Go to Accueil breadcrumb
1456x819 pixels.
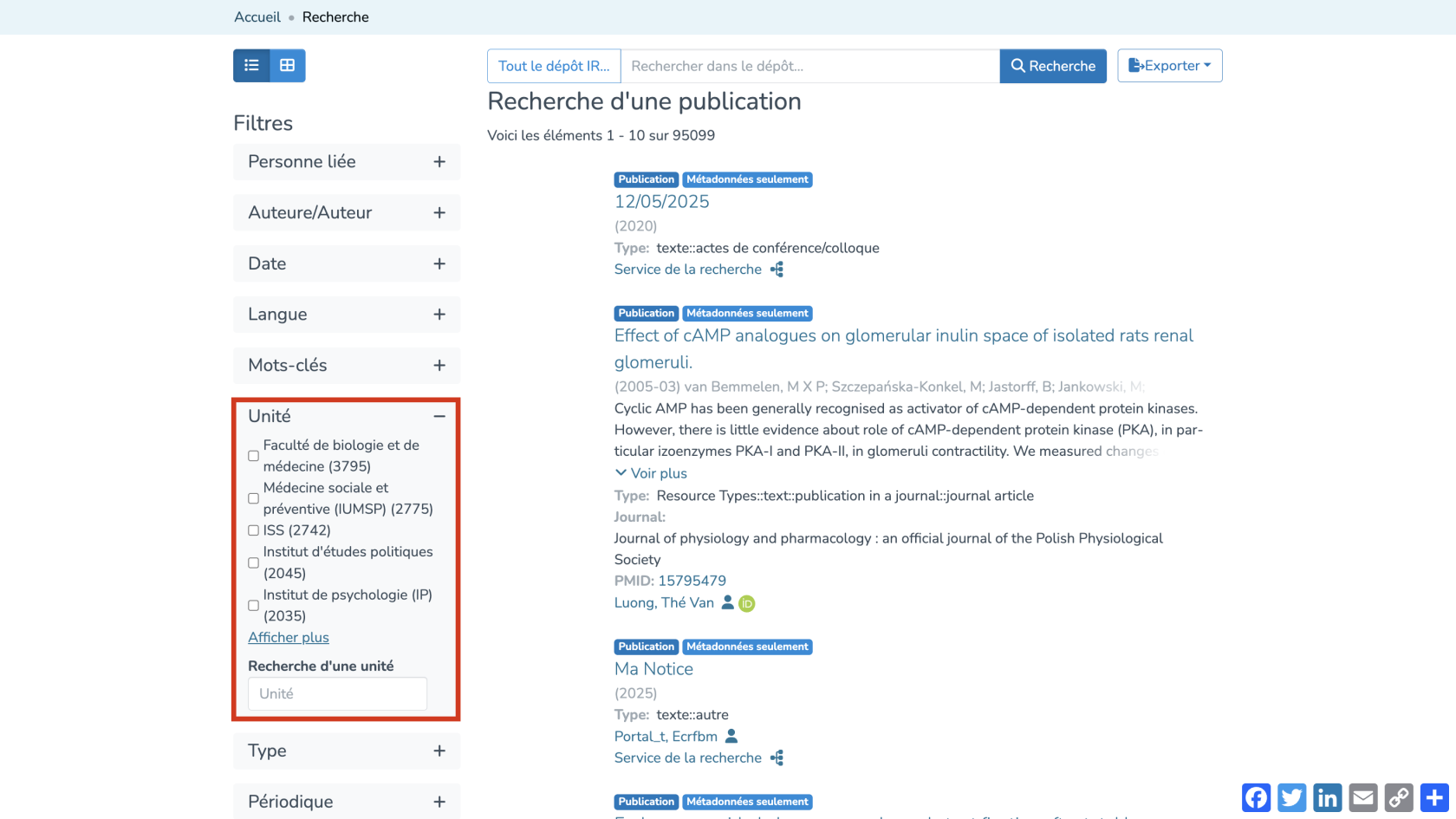(257, 17)
